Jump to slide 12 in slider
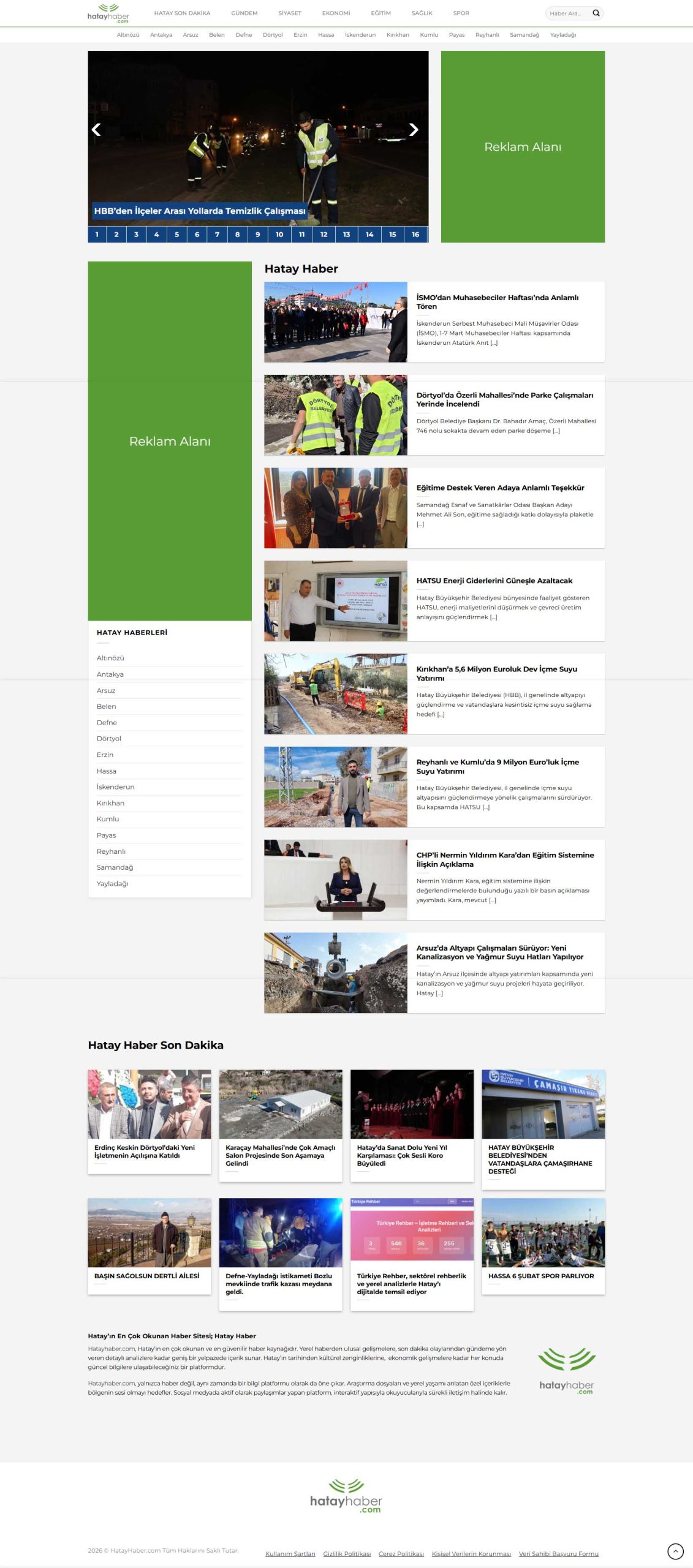Image resolution: width=693 pixels, height=1568 pixels. click(324, 234)
